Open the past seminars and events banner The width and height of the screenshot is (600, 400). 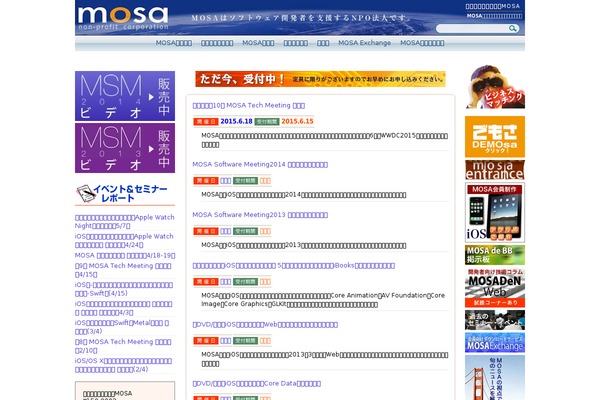pyautogui.click(x=495, y=320)
